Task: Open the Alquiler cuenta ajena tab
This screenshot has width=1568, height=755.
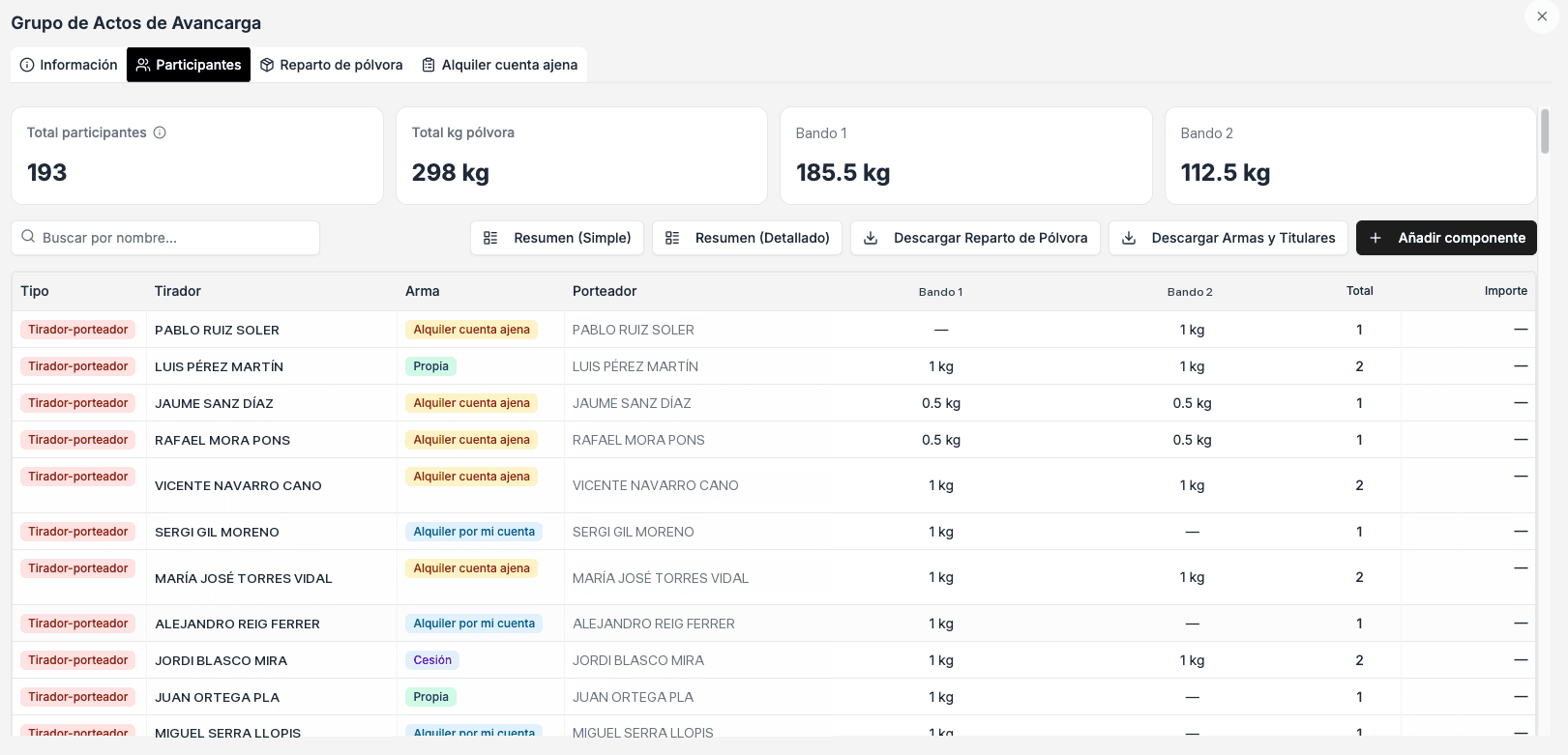Action: tap(499, 65)
